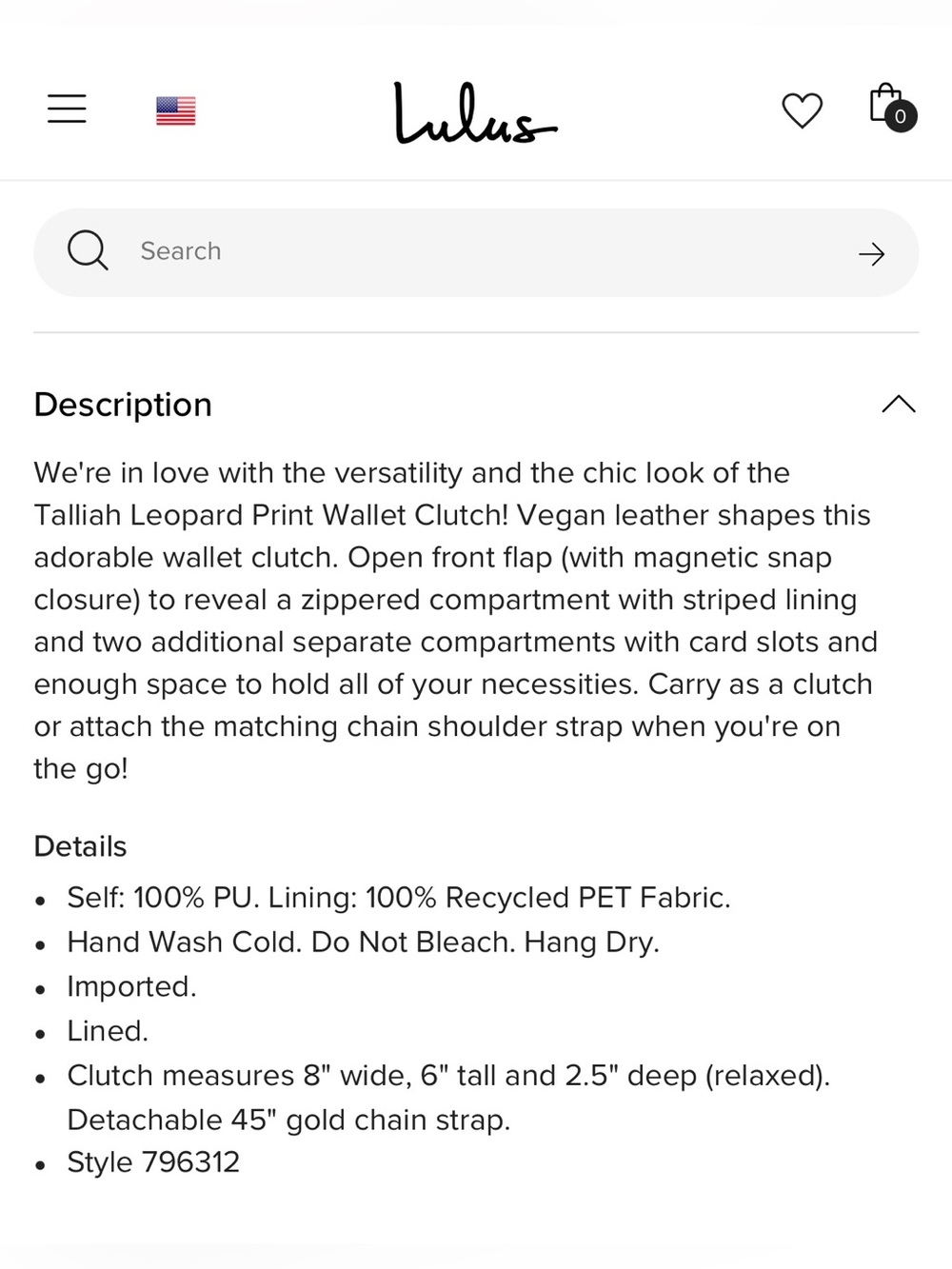Click the Detachable 45" gold chain strap text

[288, 1120]
